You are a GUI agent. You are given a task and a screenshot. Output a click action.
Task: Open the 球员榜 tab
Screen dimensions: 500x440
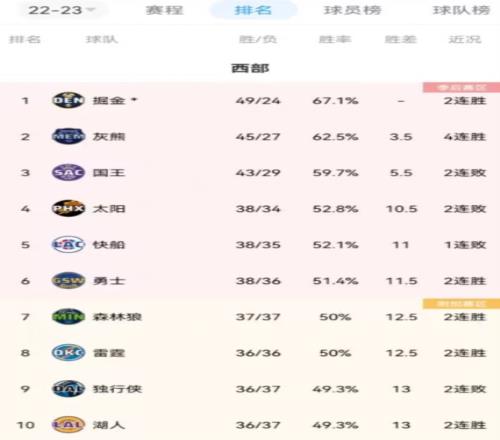(352, 10)
